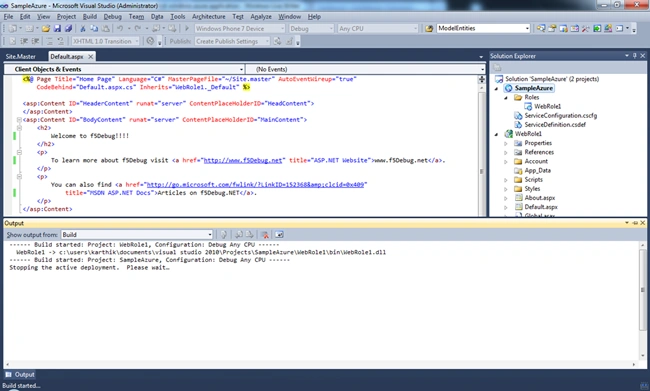Image resolution: width=650 pixels, height=391 pixels.
Task: Click the Undo toolbar icon
Action: point(120,29)
